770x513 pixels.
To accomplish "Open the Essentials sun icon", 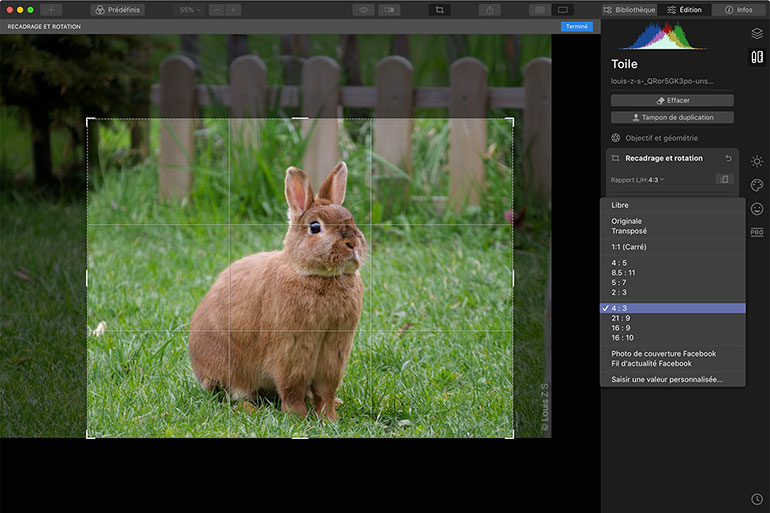I will tap(756, 161).
